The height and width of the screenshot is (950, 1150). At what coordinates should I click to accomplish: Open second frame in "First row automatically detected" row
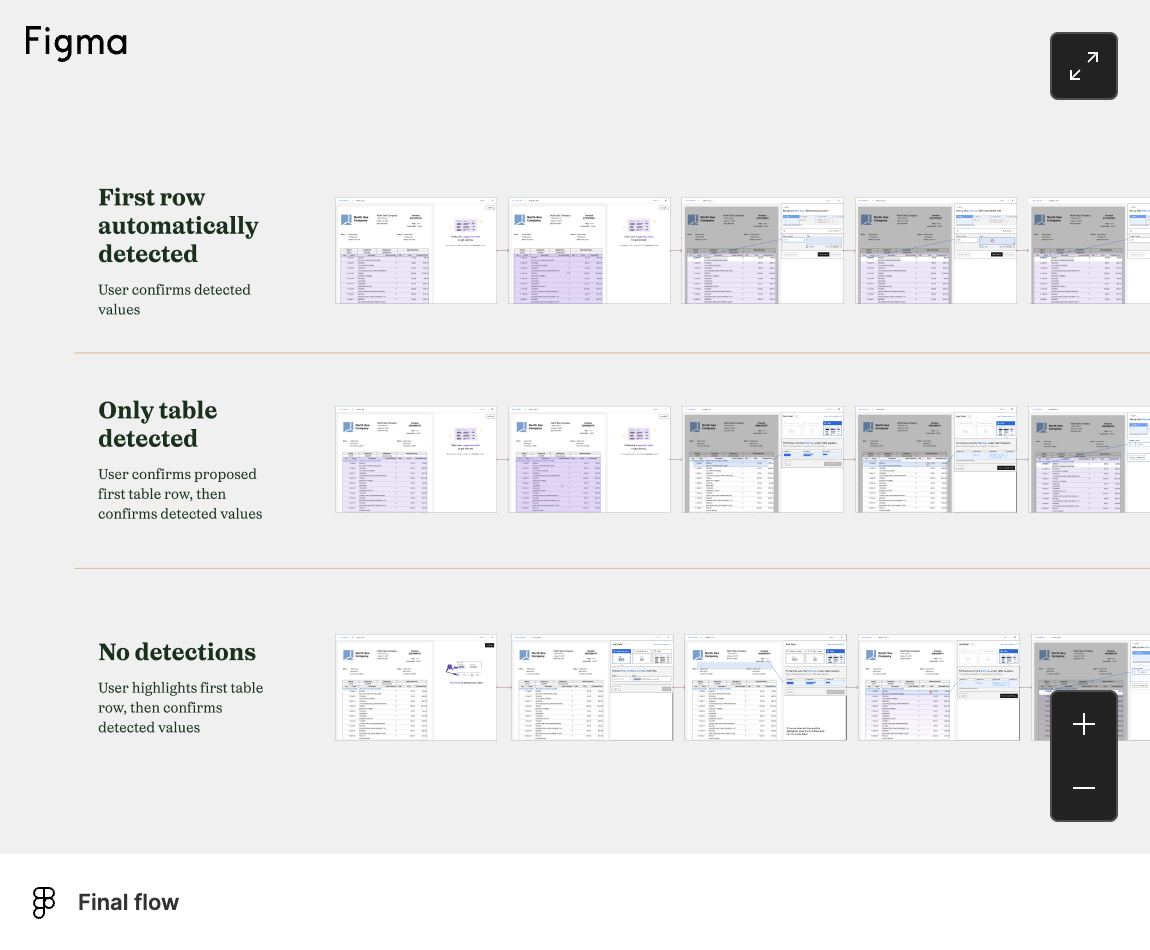tap(589, 251)
